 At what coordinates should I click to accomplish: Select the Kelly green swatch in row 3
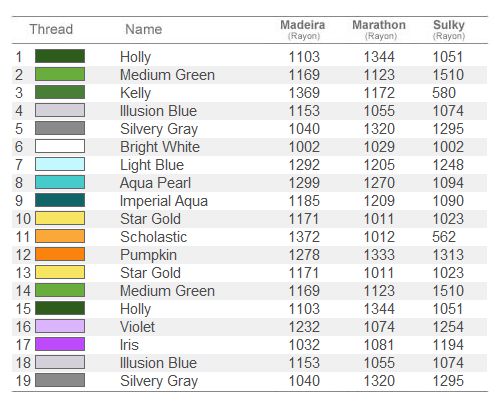(60, 92)
